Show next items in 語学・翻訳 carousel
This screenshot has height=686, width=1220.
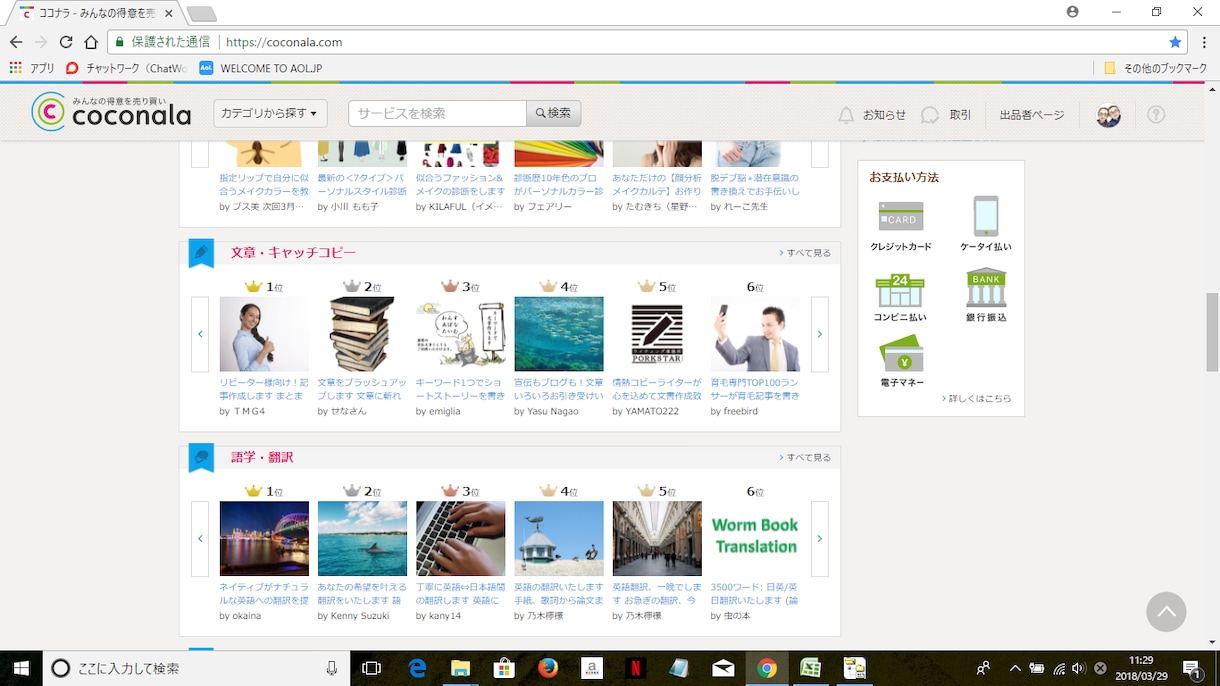(820, 539)
